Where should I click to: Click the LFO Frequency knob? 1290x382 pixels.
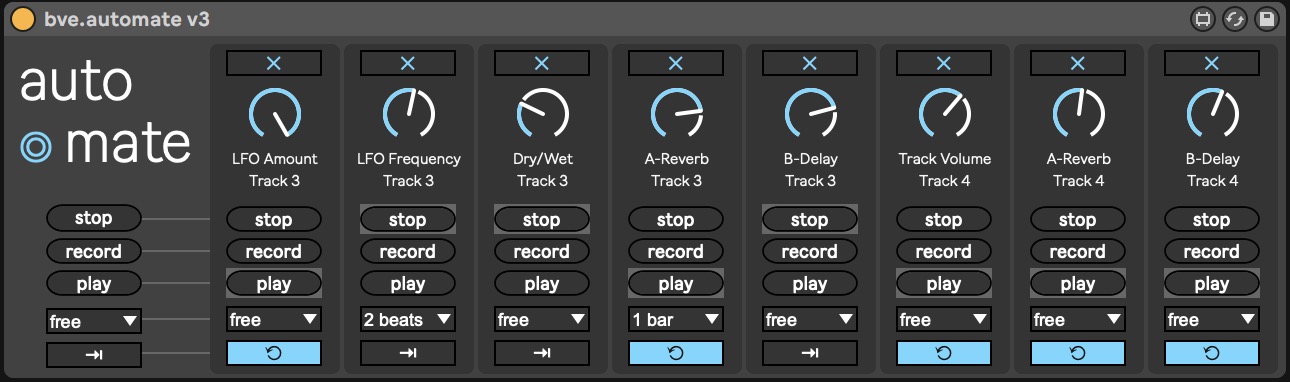click(x=408, y=112)
